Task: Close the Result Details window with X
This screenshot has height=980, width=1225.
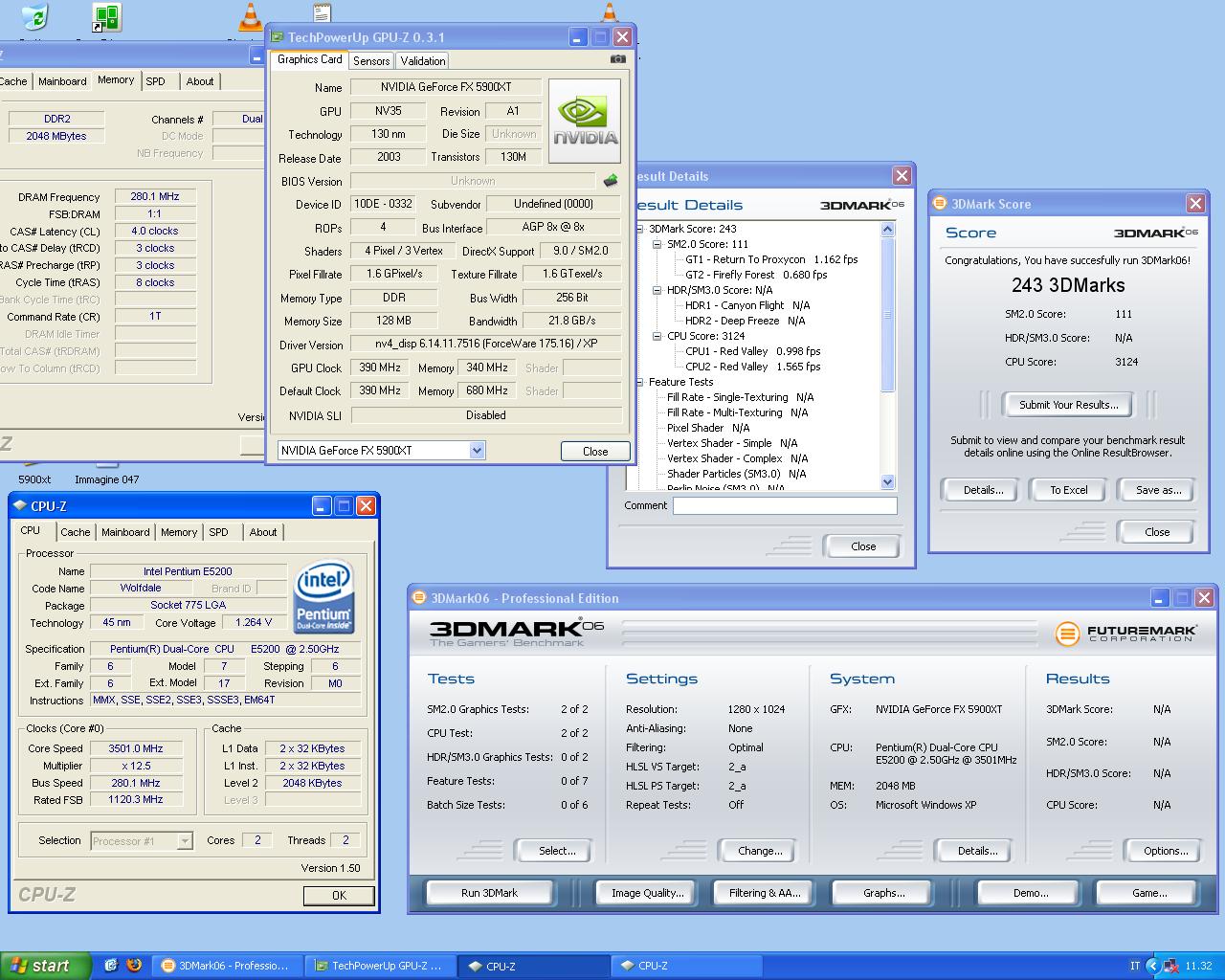Action: click(x=902, y=176)
